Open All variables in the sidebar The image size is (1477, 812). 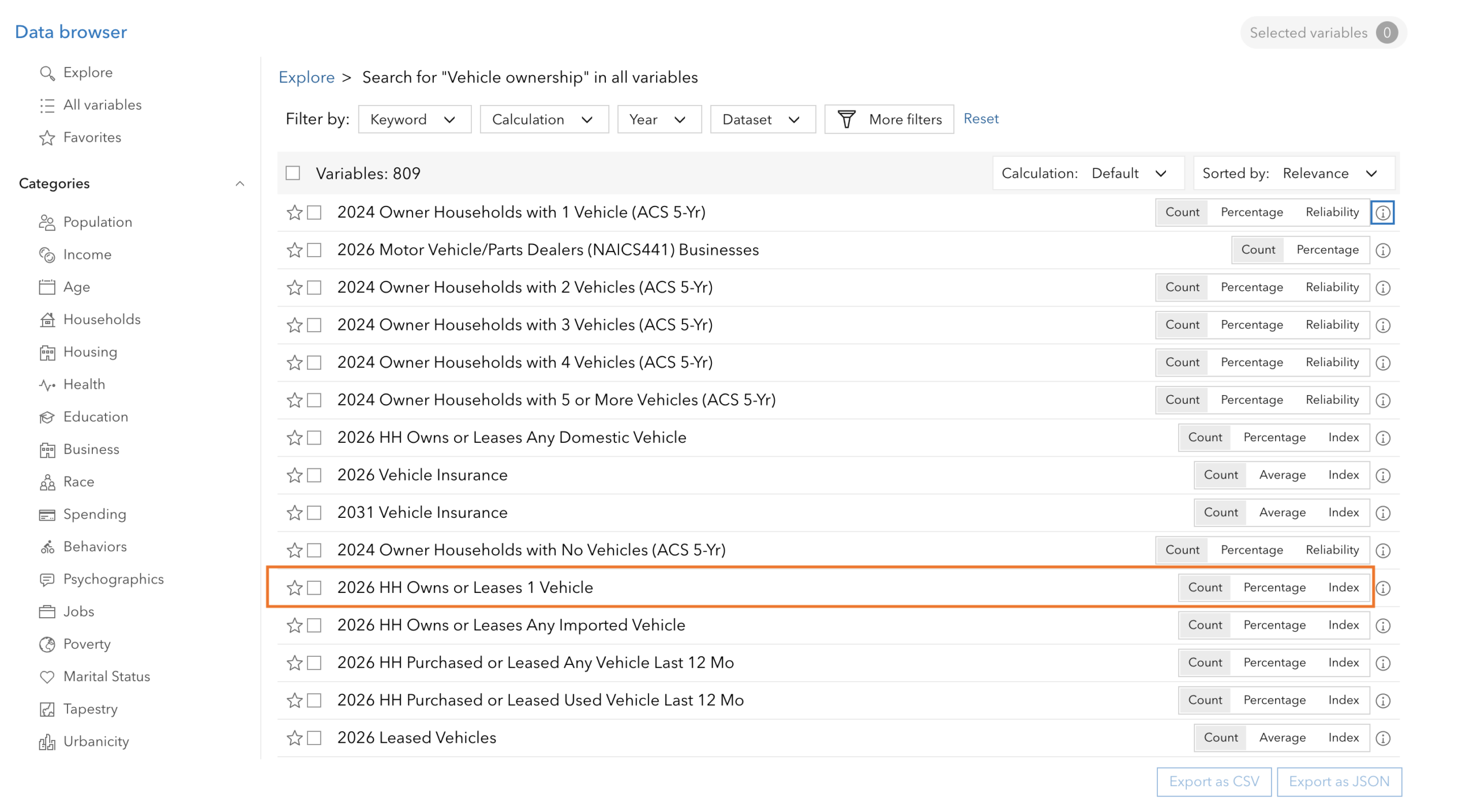(91, 104)
